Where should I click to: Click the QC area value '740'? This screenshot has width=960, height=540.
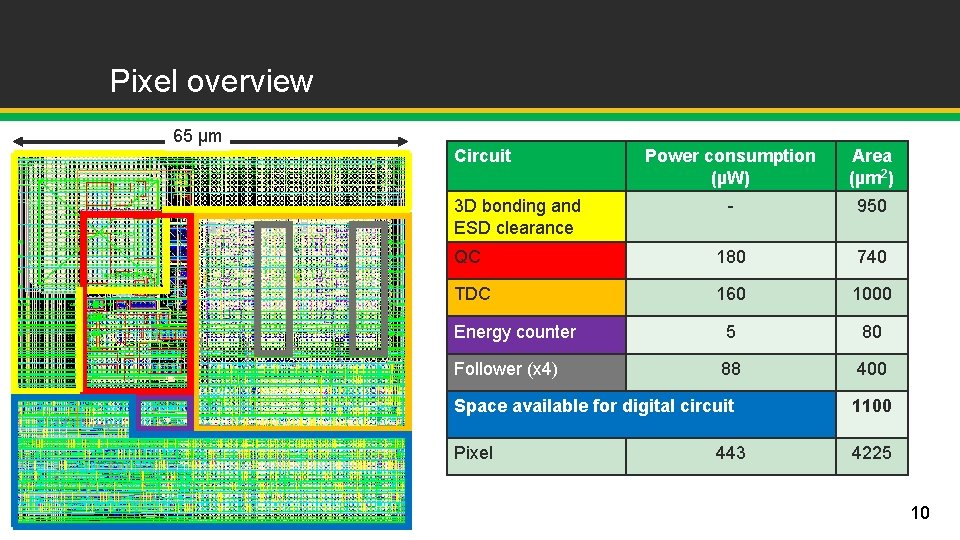click(872, 257)
